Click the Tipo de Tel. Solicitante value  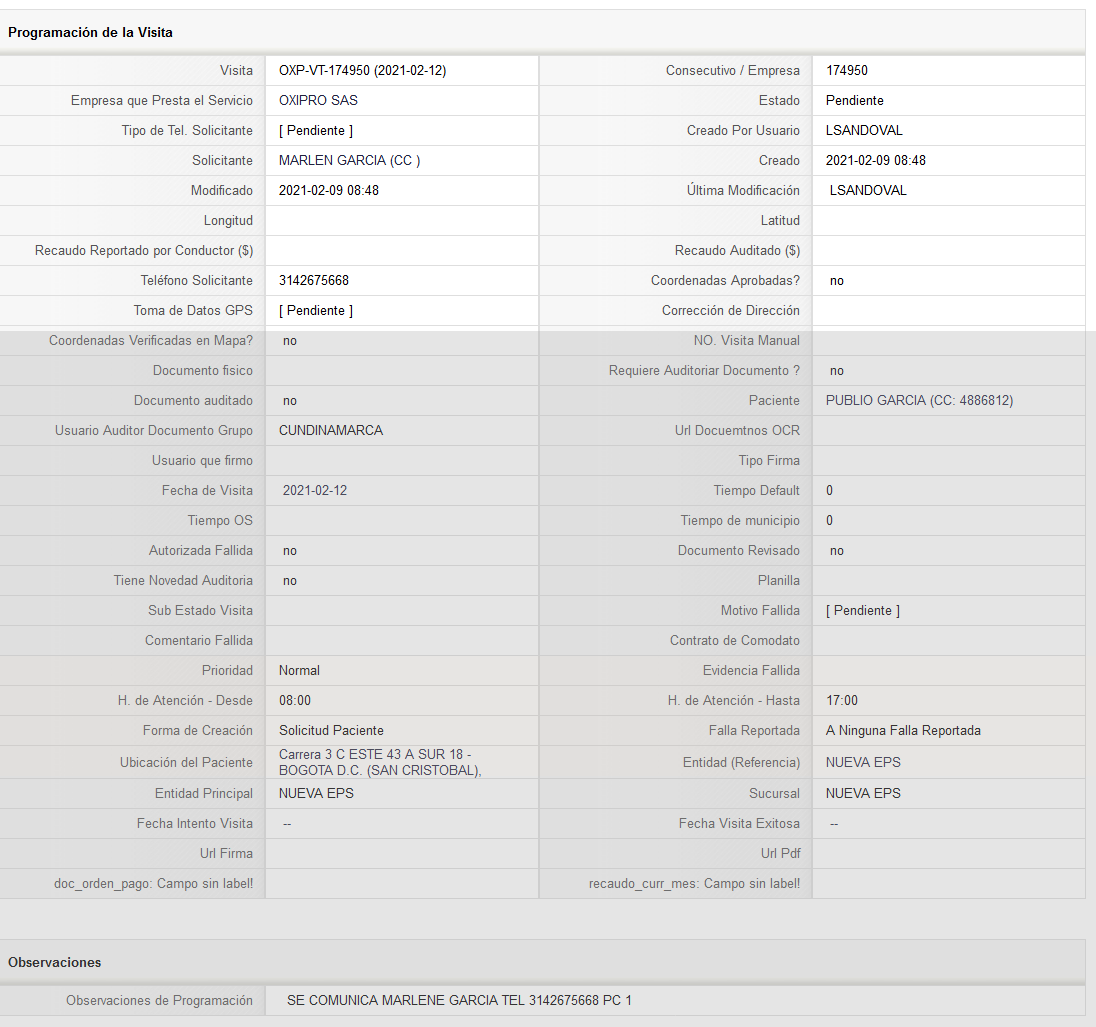pos(316,131)
